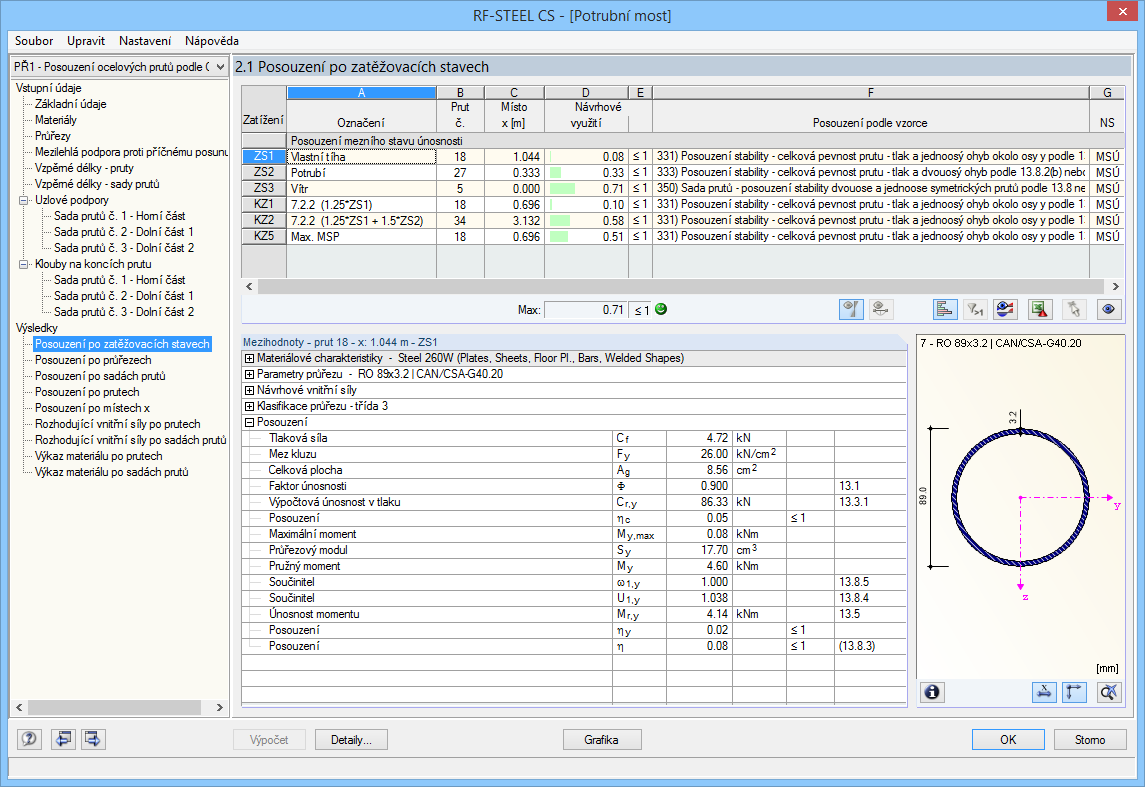Select Průřezy tree item

point(53,136)
